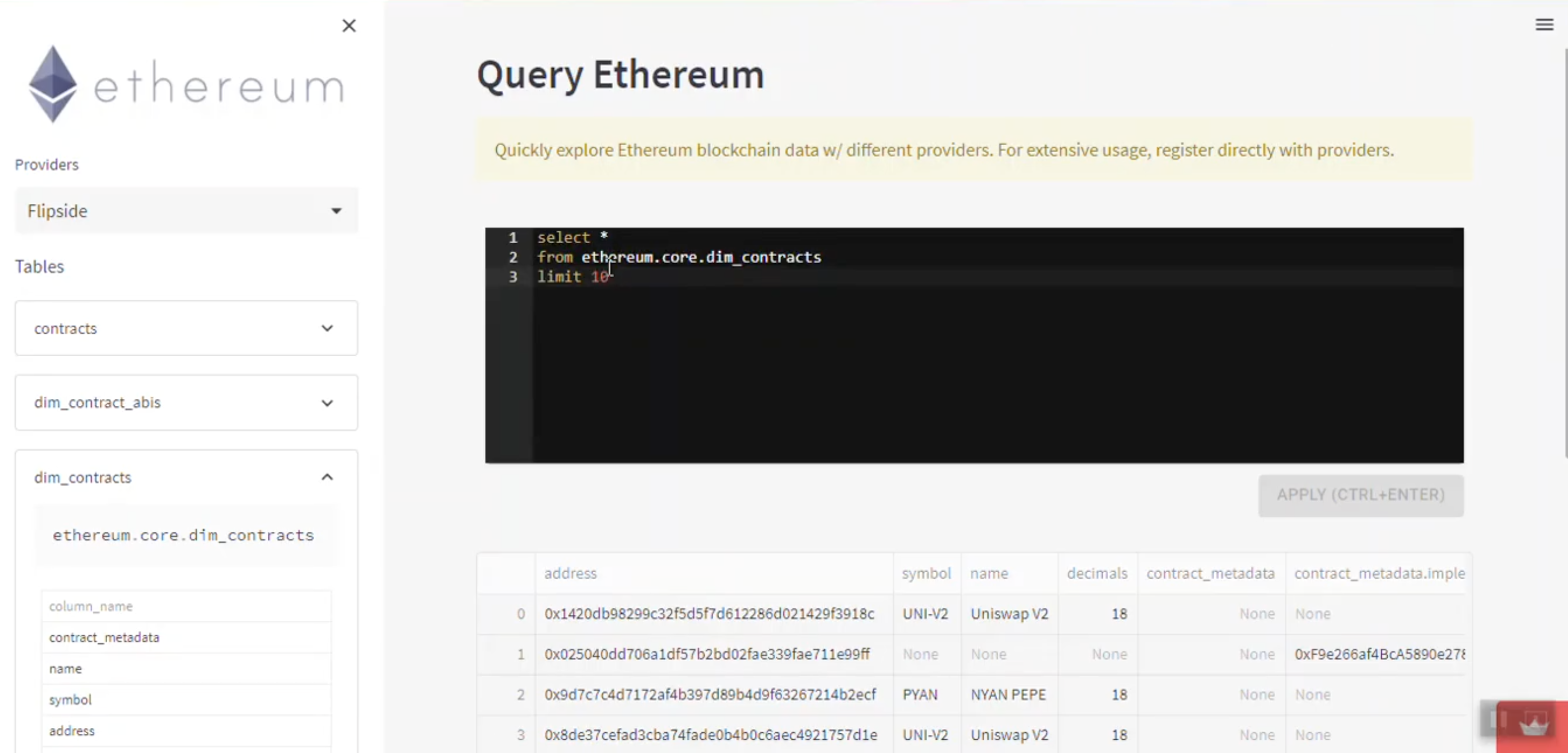1568x753 pixels.
Task: Click the Uniswap V2 name cell in row 3
Action: [1009, 735]
